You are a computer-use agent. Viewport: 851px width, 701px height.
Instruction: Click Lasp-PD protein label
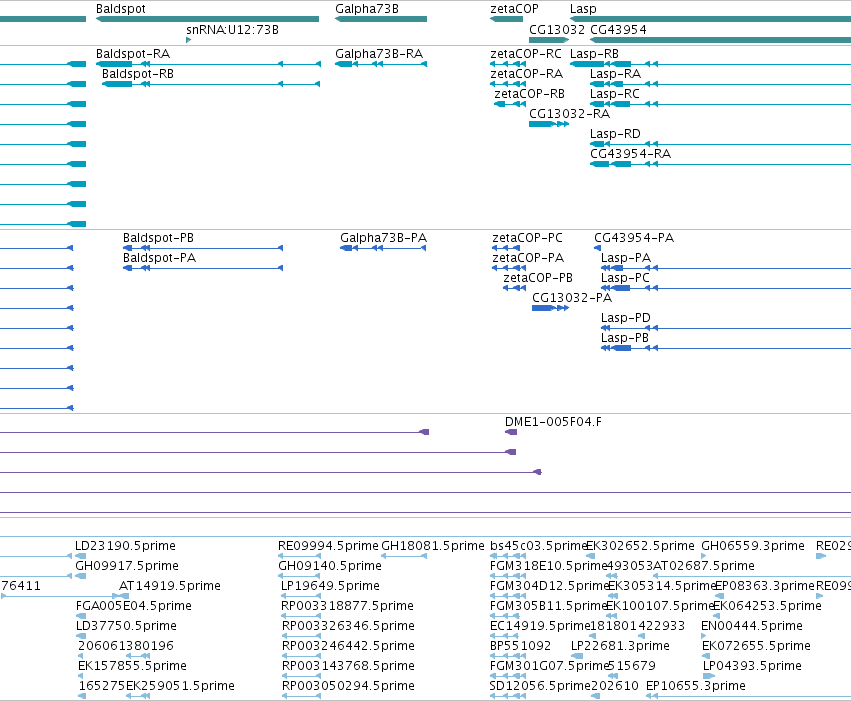pyautogui.click(x=626, y=318)
